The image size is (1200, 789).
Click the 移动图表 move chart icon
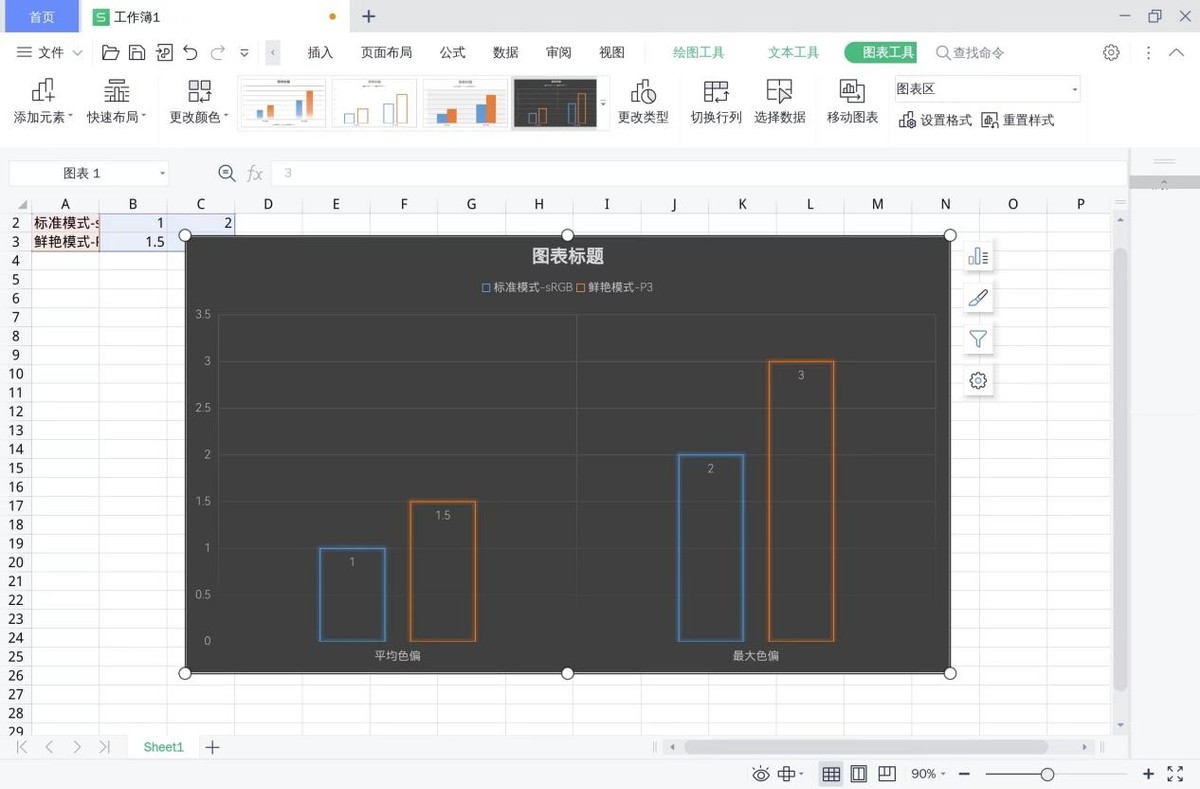pyautogui.click(x=851, y=100)
